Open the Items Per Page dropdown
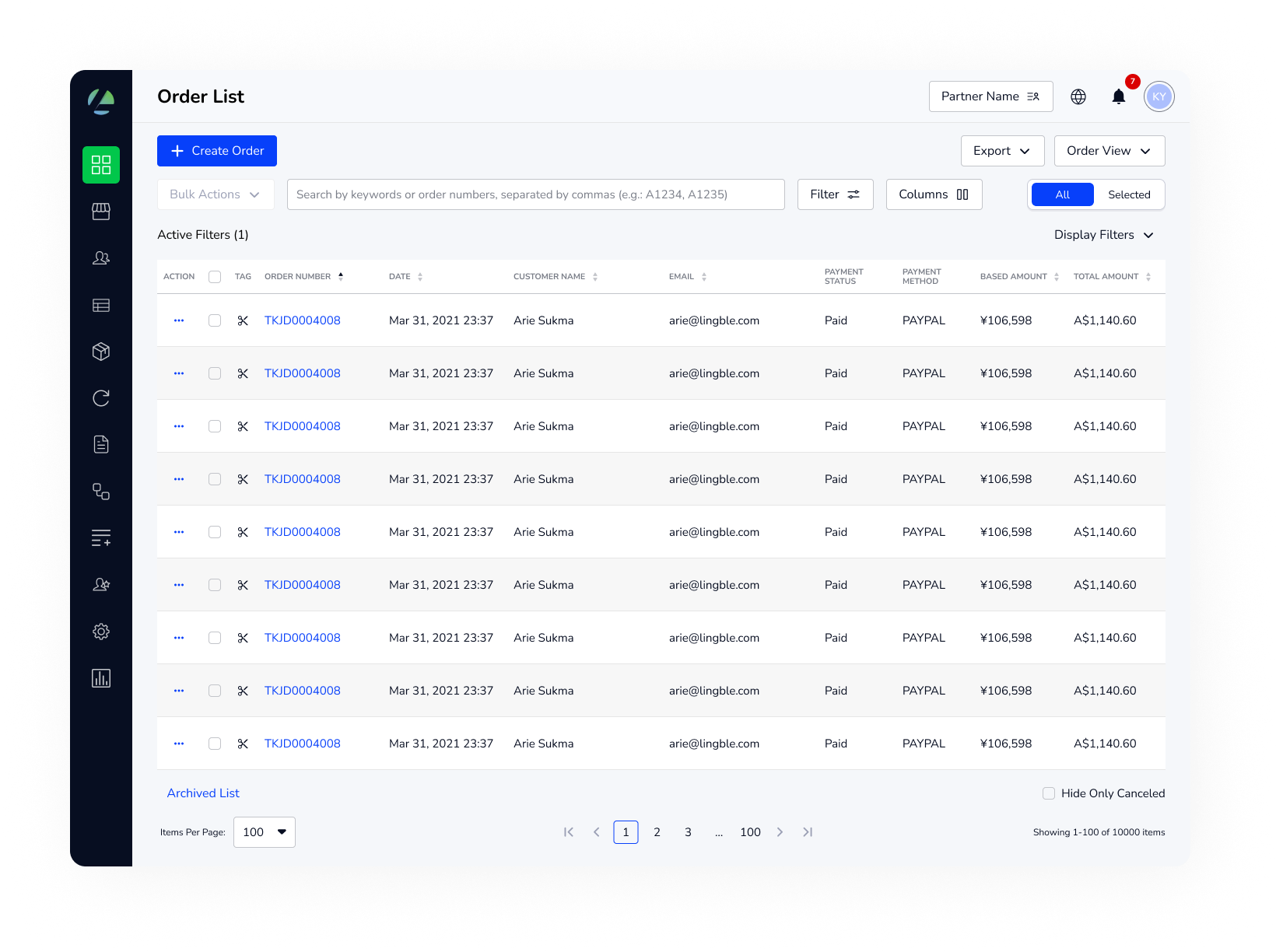The image size is (1276, 952). point(265,832)
